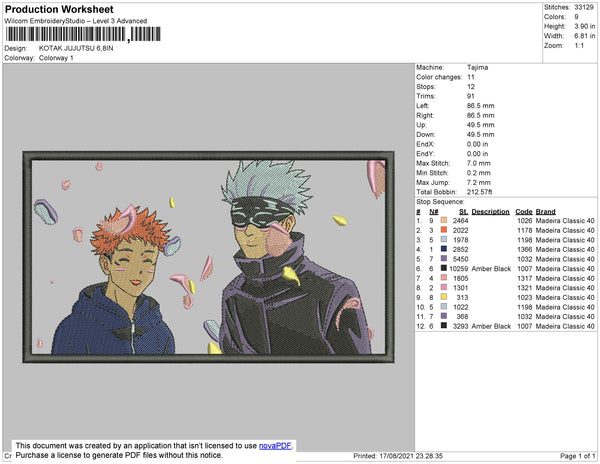Click the novaPDF hyperlink
The image size is (600, 464).
tap(275, 446)
